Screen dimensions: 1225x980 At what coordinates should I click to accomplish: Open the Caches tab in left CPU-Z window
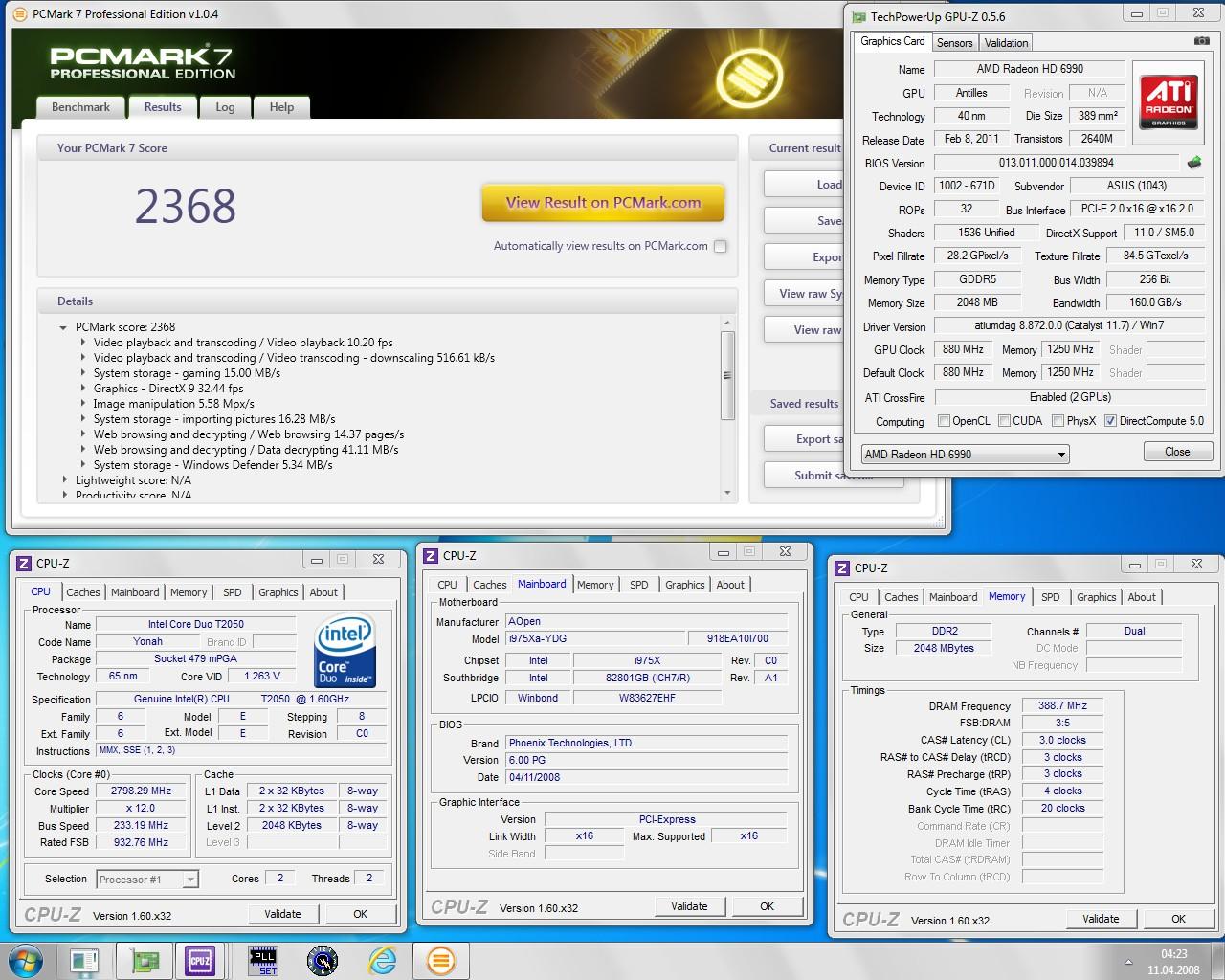coord(82,592)
